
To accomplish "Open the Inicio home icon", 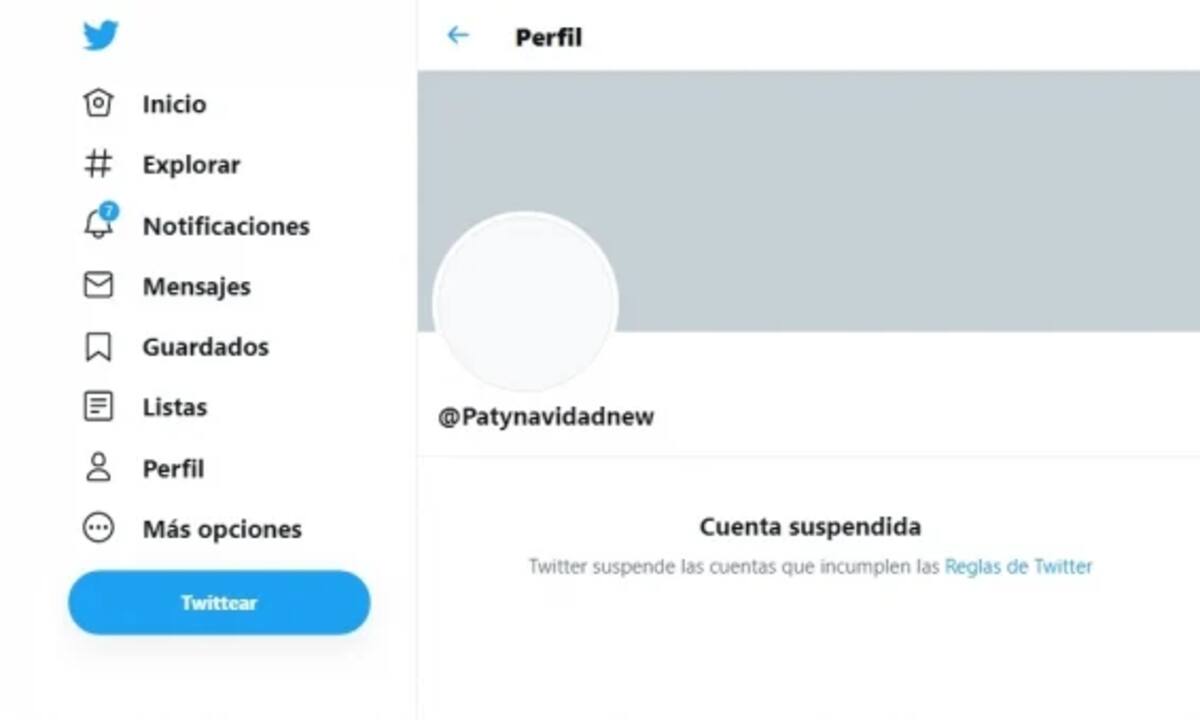I will pyautogui.click(x=98, y=103).
